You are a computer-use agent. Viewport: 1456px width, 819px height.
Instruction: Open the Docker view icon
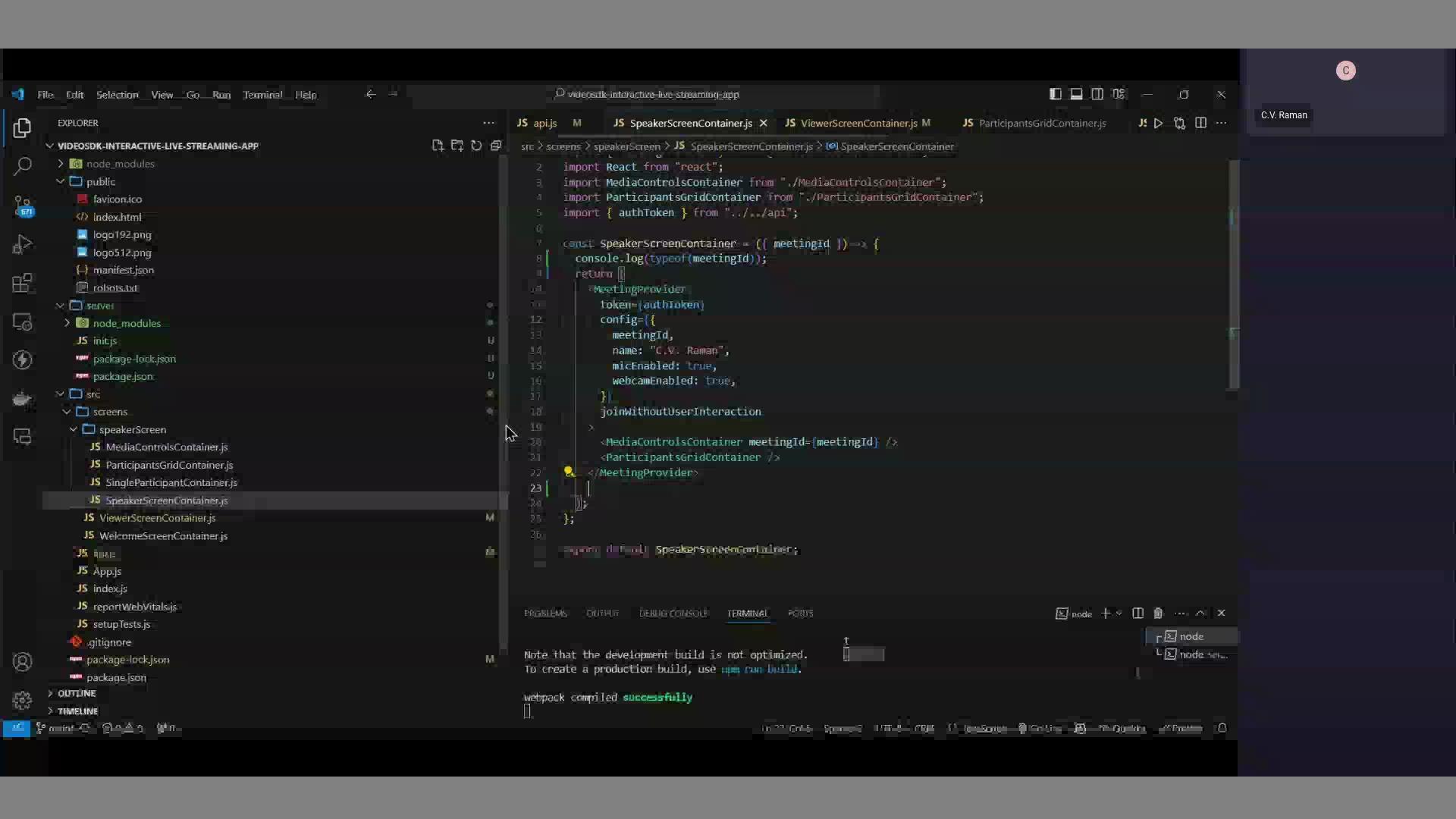coord(22,398)
